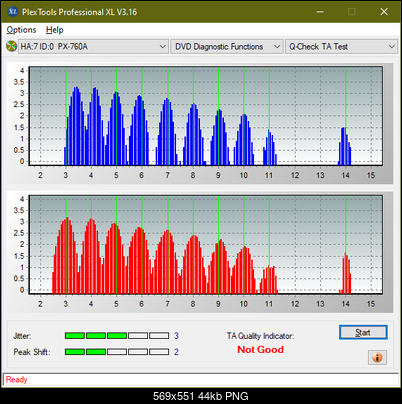Click the Jitter label
The height and width of the screenshot is (404, 402).
click(22, 336)
